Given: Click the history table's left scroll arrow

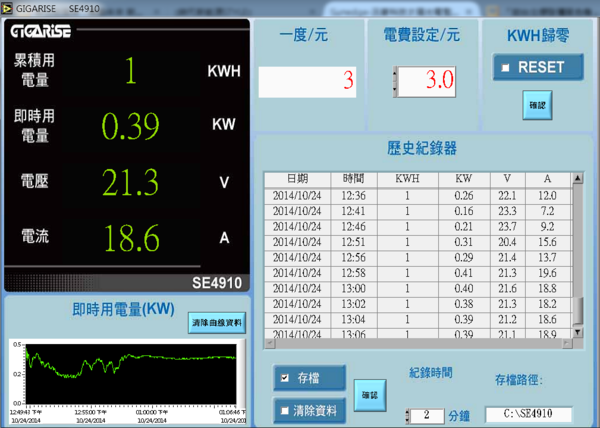Looking at the screenshot, I should tap(270, 342).
